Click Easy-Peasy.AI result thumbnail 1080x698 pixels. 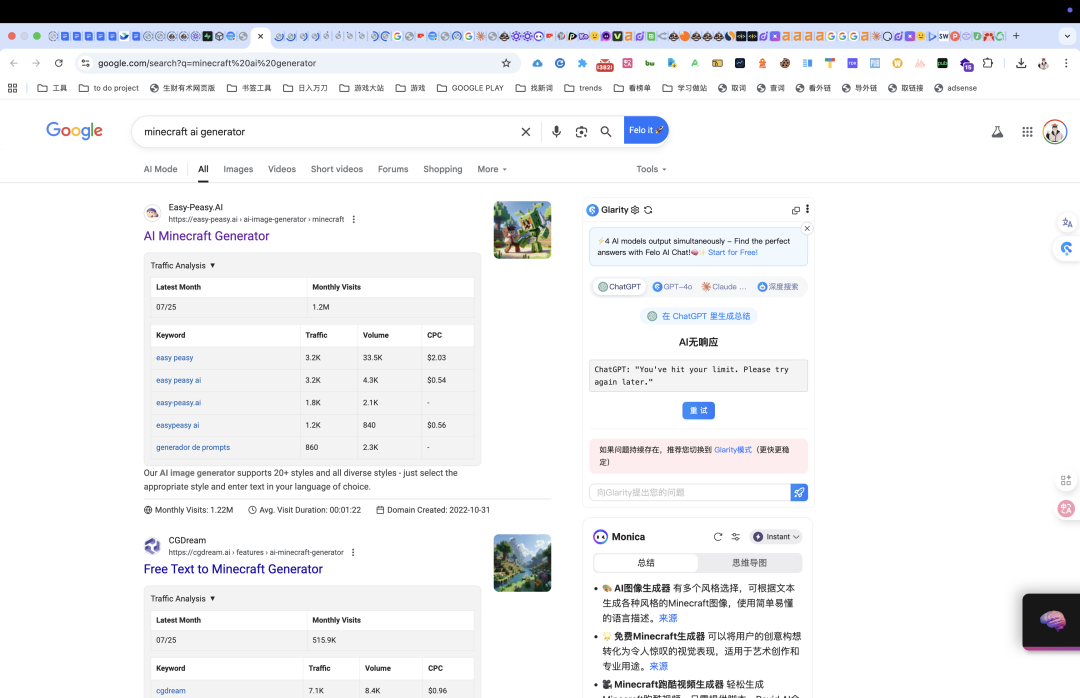(x=522, y=230)
